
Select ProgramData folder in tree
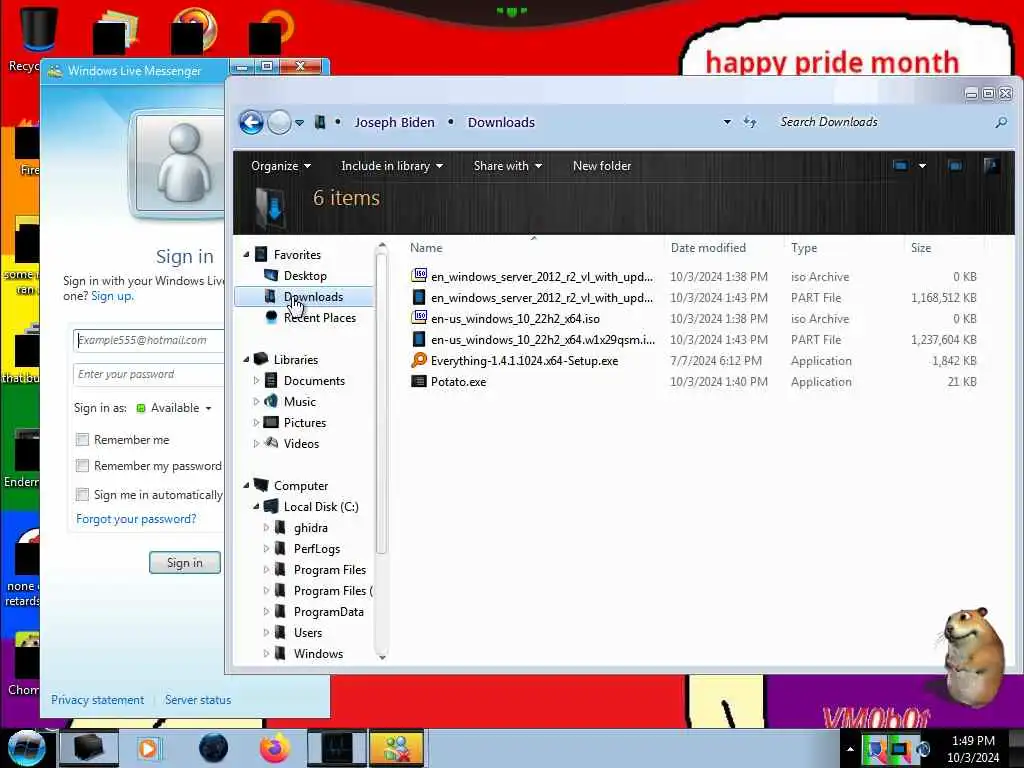pos(328,612)
